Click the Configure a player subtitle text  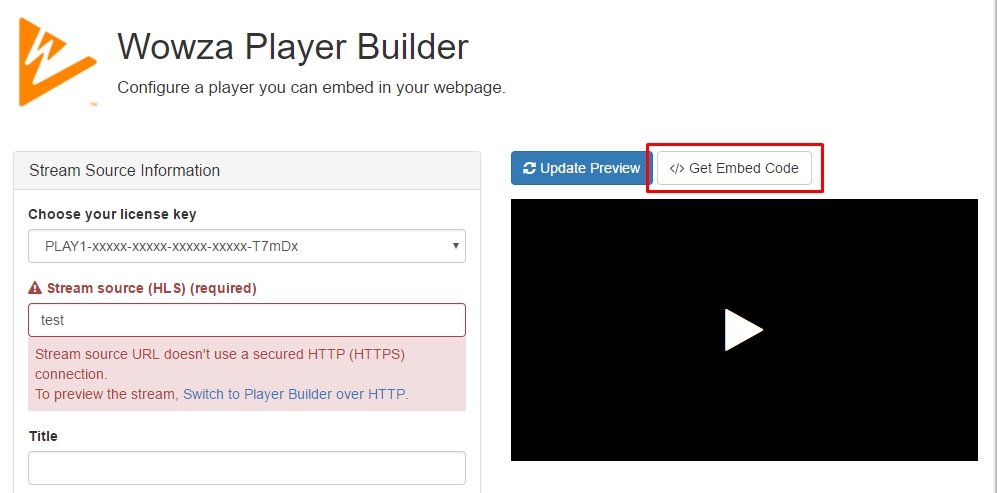pos(312,88)
